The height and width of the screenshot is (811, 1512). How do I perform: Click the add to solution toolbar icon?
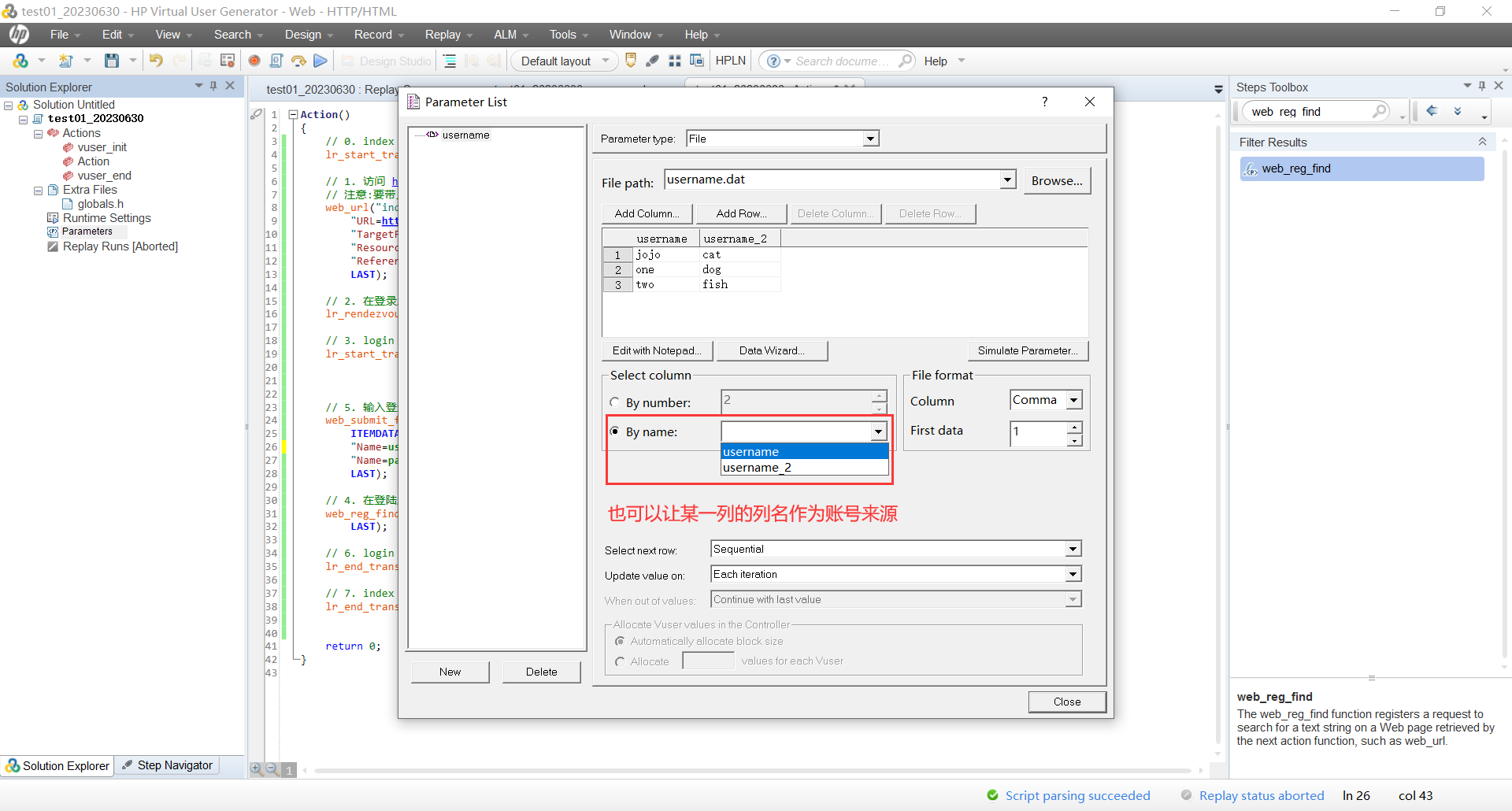click(x=21, y=61)
